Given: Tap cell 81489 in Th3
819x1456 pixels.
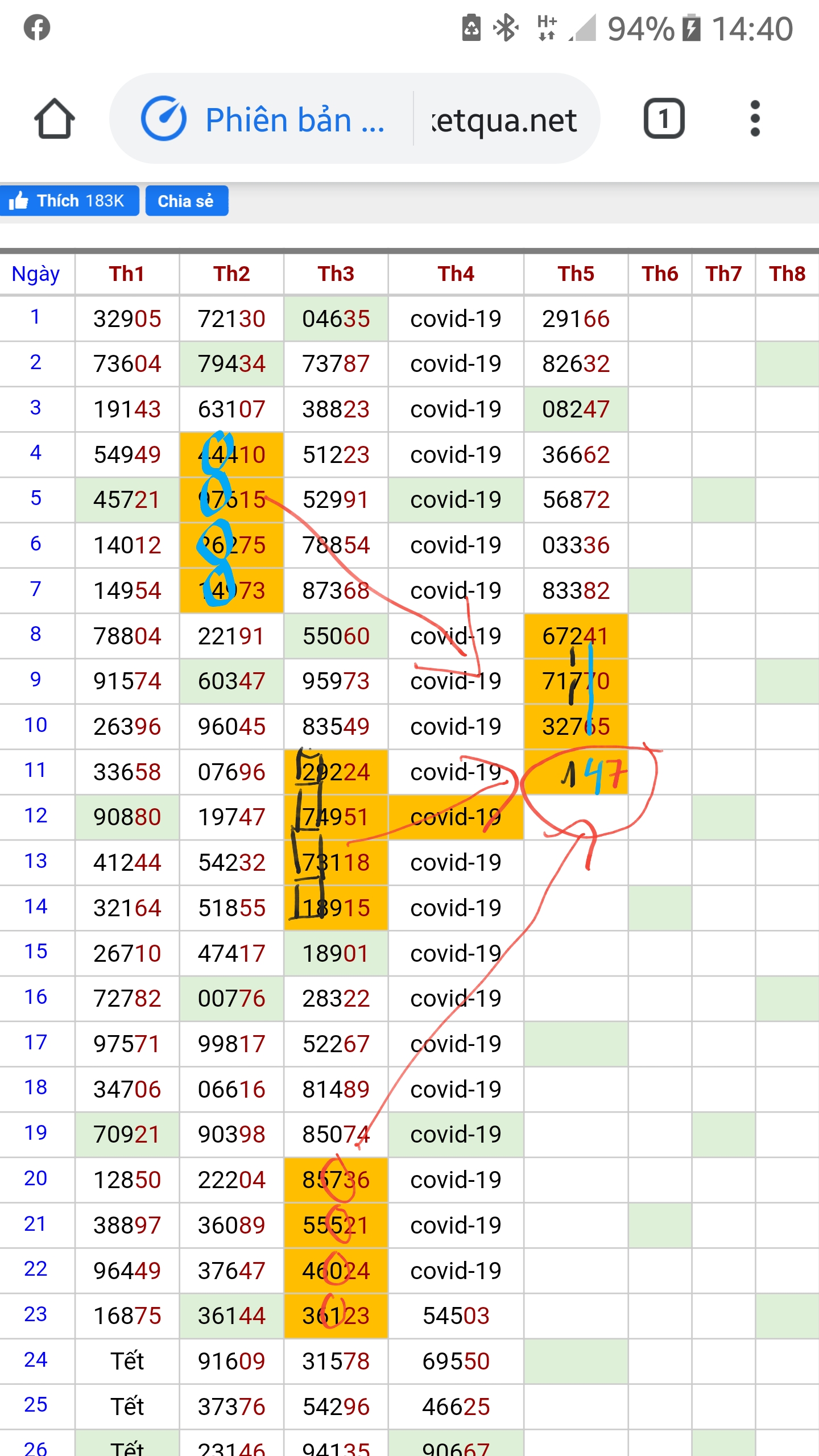Looking at the screenshot, I should point(336,1090).
